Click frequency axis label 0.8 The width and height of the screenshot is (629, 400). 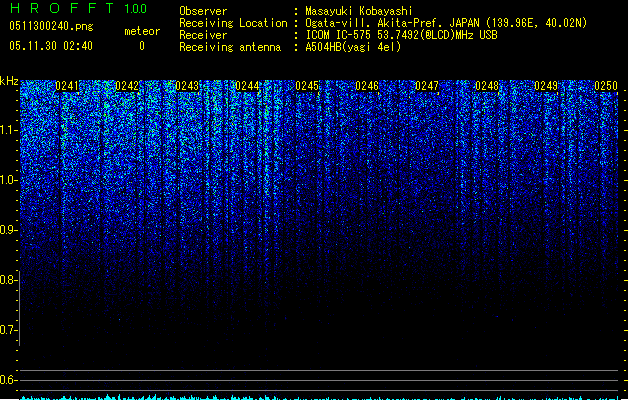pos(8,280)
